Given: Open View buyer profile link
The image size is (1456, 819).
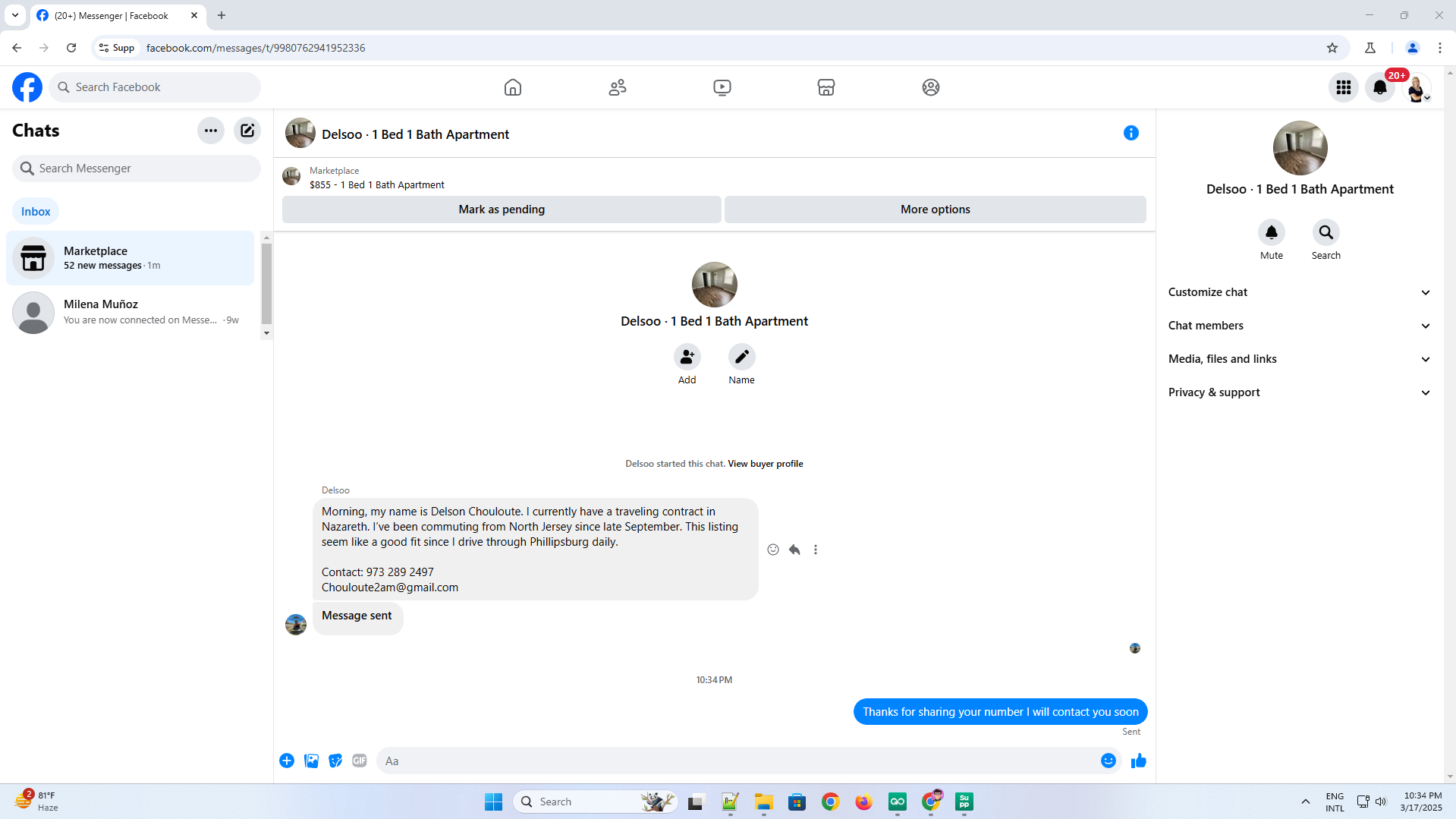Looking at the screenshot, I should point(766,464).
